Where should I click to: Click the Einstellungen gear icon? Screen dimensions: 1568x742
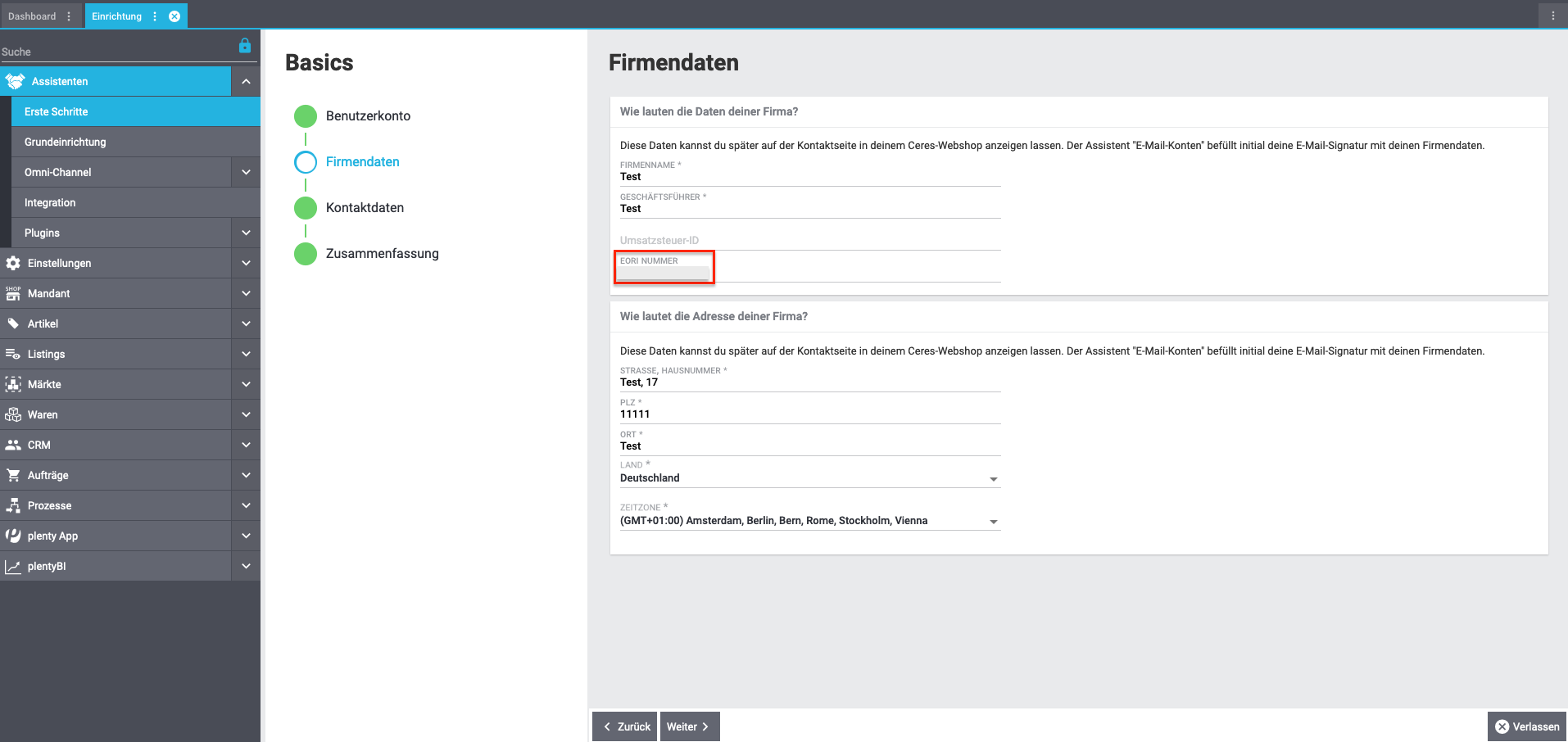(x=13, y=263)
